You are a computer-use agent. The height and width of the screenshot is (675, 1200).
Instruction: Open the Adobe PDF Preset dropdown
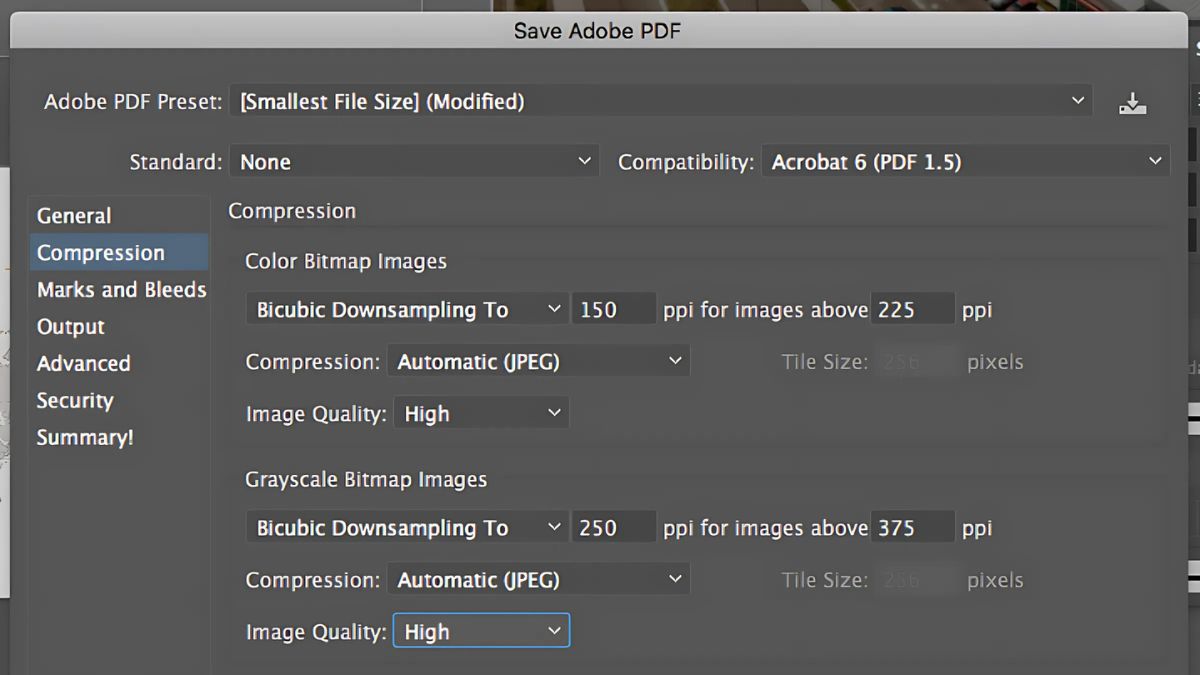(661, 101)
